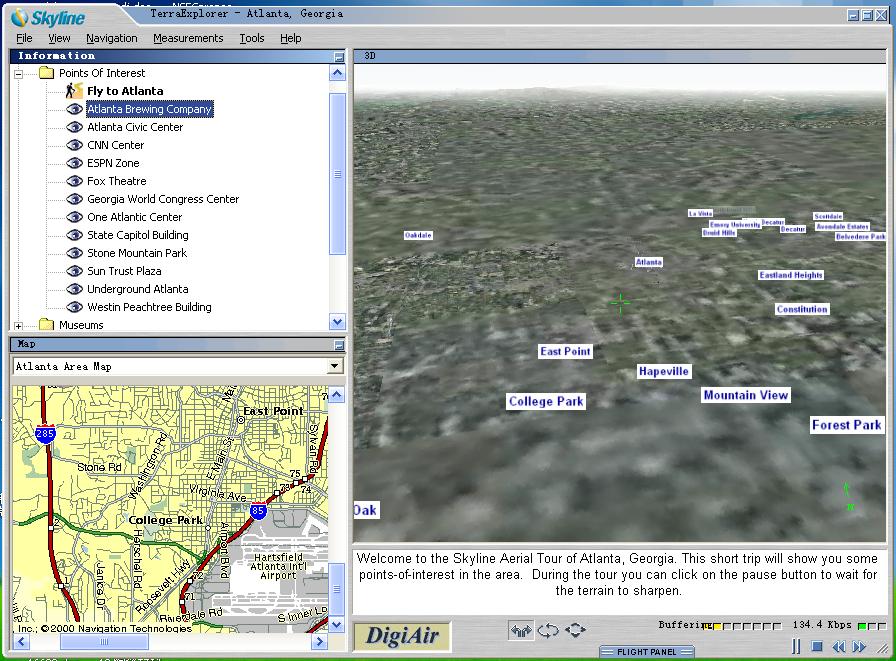The image size is (896, 661).
Task: Select Stone Mountain Park entry
Action: click(x=137, y=253)
